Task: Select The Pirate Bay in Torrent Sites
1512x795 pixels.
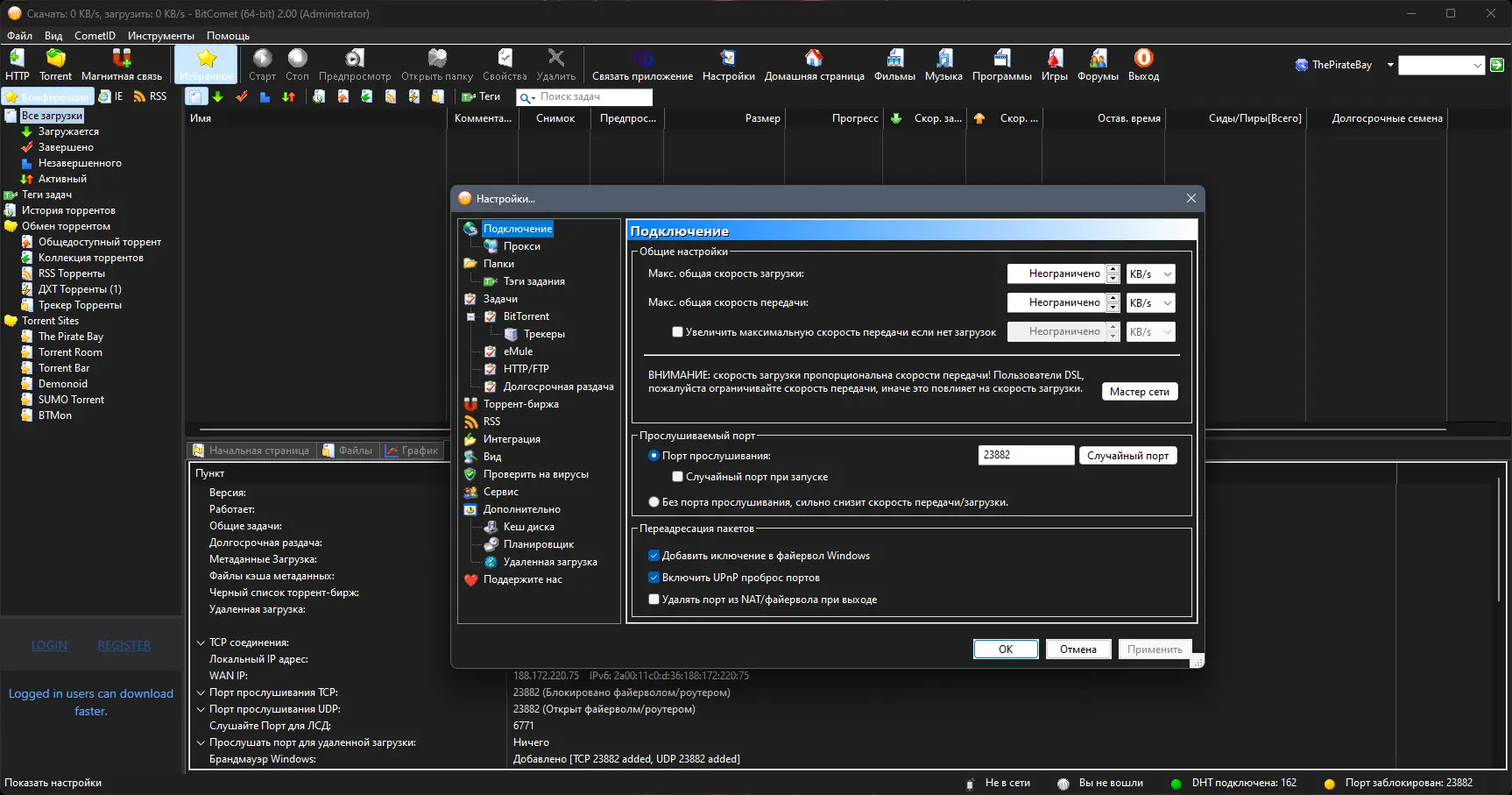Action: tap(70, 337)
